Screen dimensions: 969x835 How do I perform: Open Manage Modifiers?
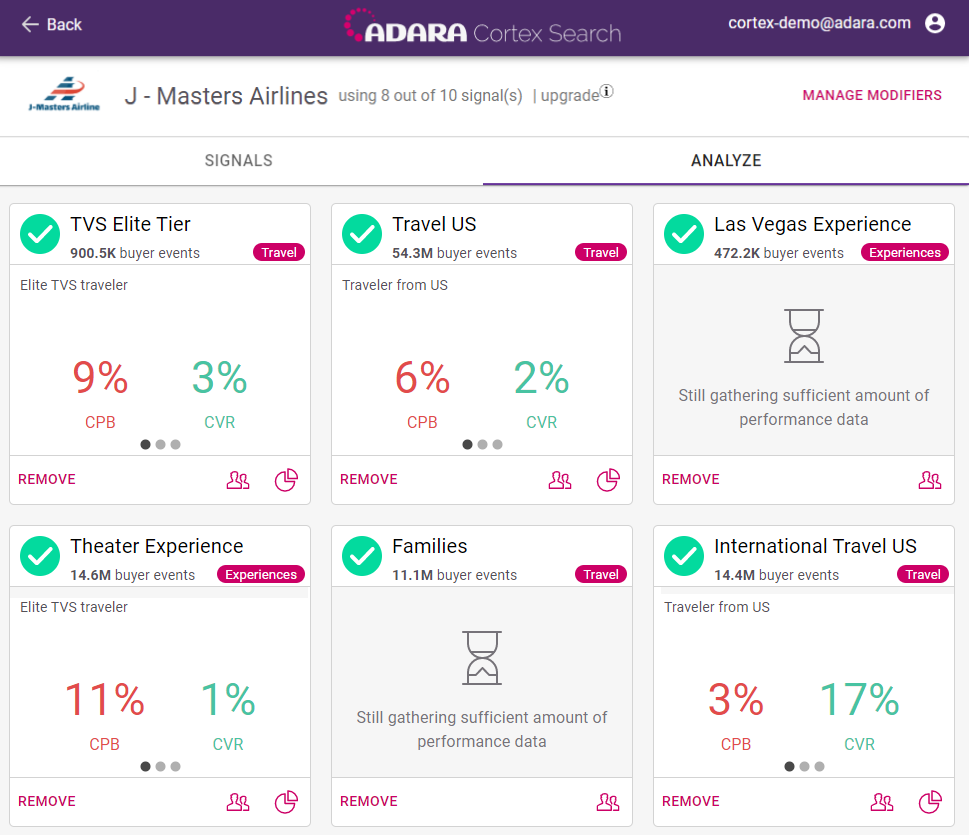pyautogui.click(x=872, y=95)
